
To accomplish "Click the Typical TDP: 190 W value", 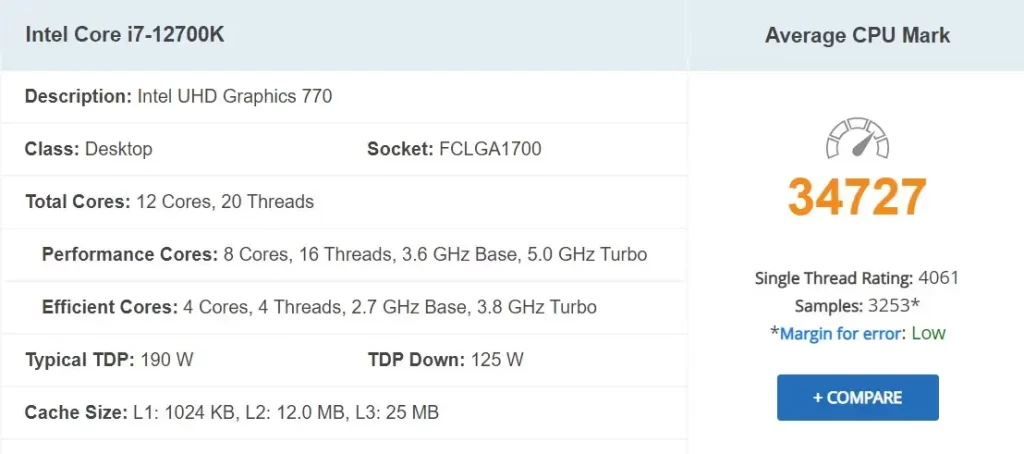I will [x=109, y=359].
